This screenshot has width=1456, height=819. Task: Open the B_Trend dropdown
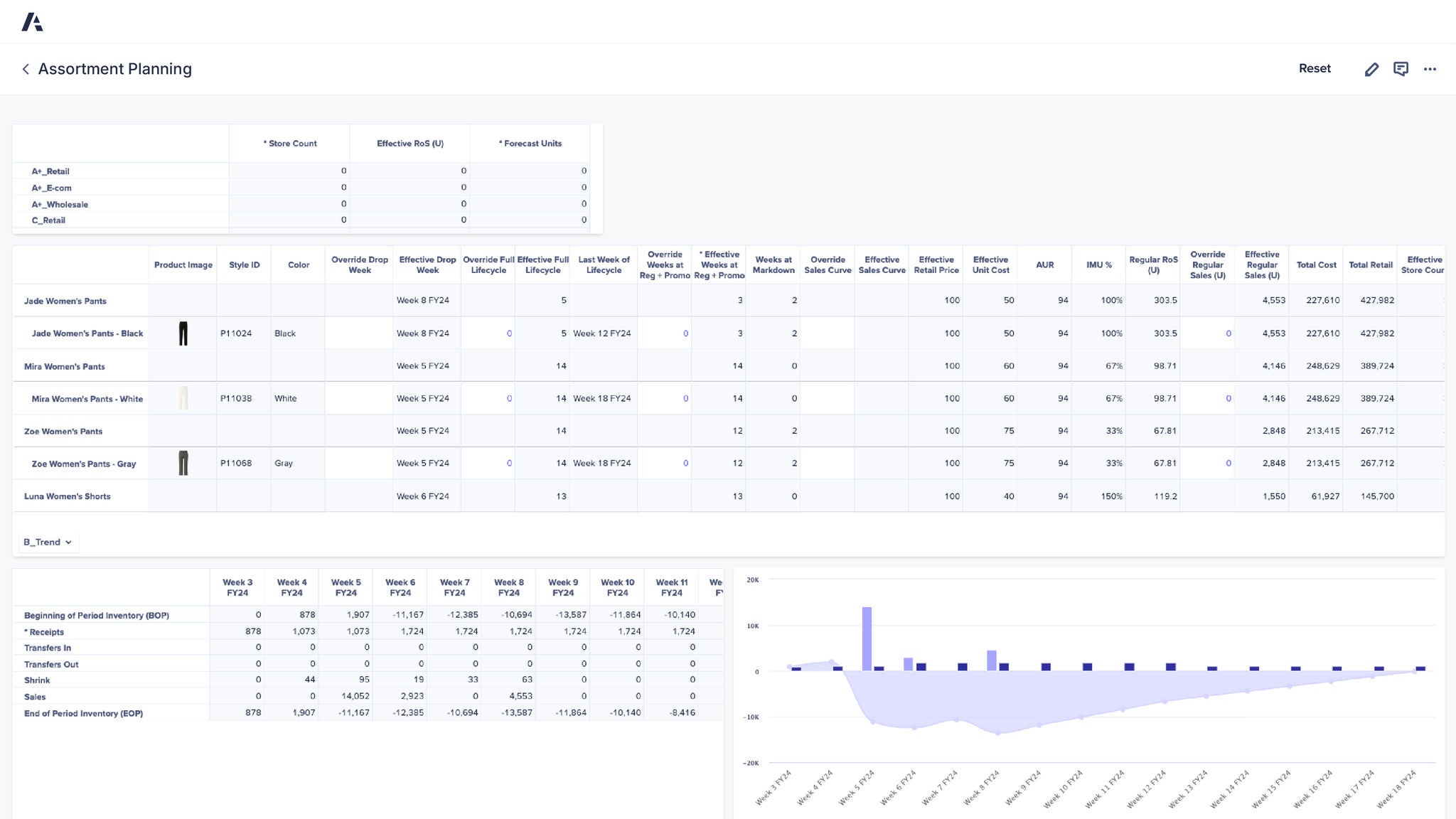click(x=47, y=542)
